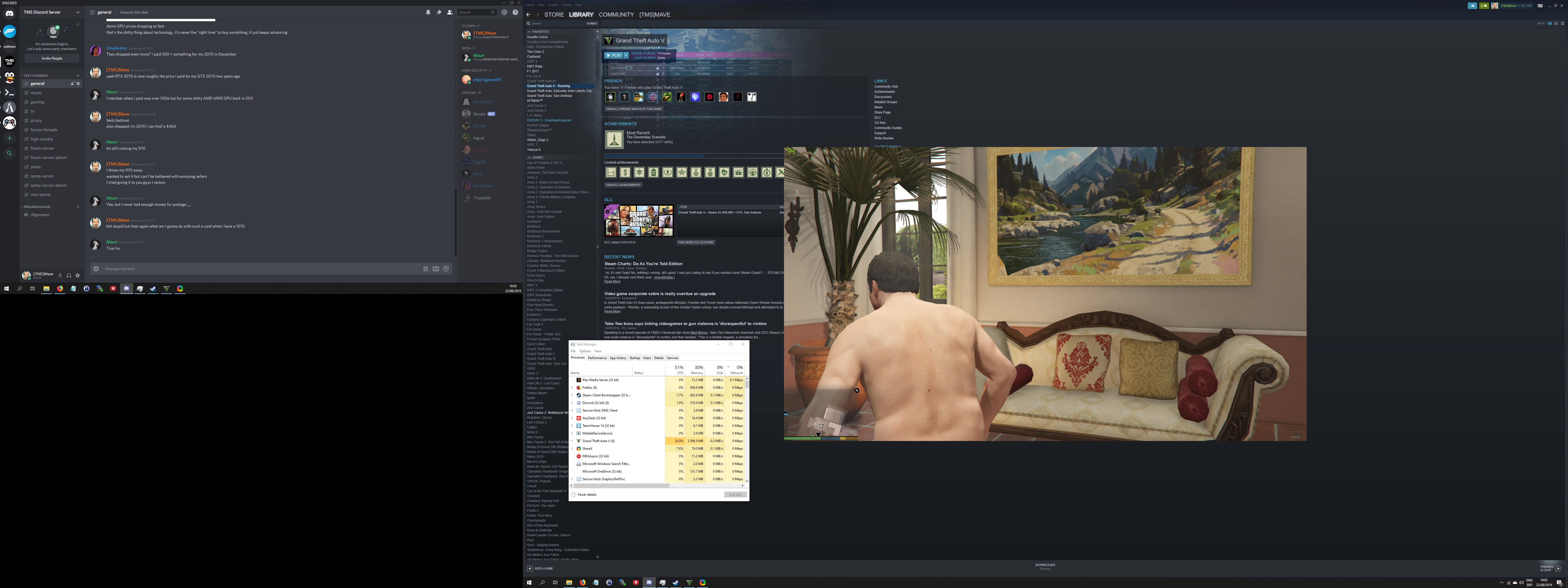Image resolution: width=1568 pixels, height=588 pixels.
Task: Open Discord help question mark icon
Action: click(x=515, y=12)
